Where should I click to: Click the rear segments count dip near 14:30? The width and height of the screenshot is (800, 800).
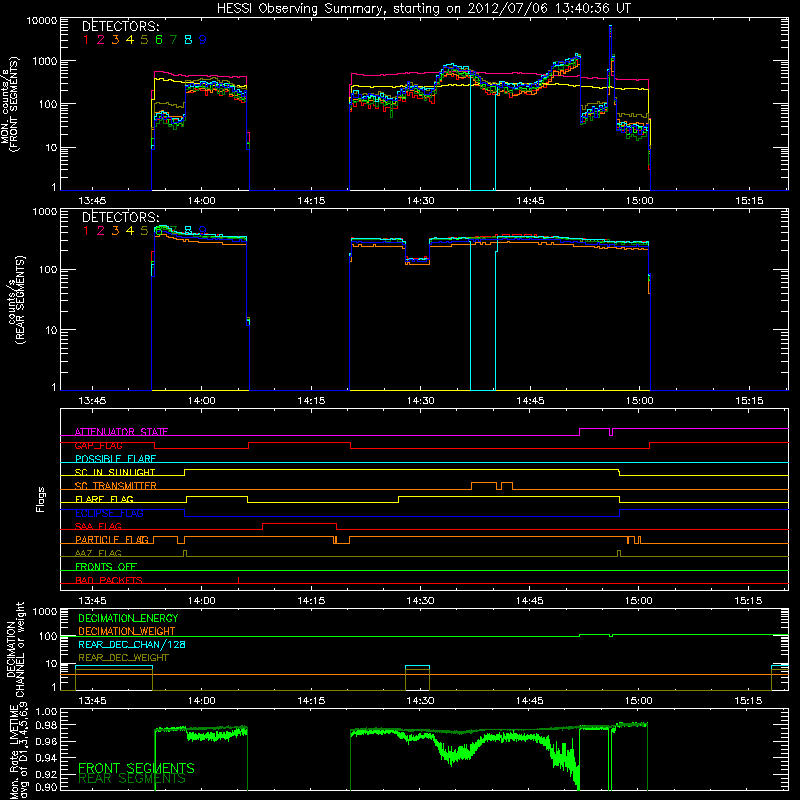[x=417, y=260]
